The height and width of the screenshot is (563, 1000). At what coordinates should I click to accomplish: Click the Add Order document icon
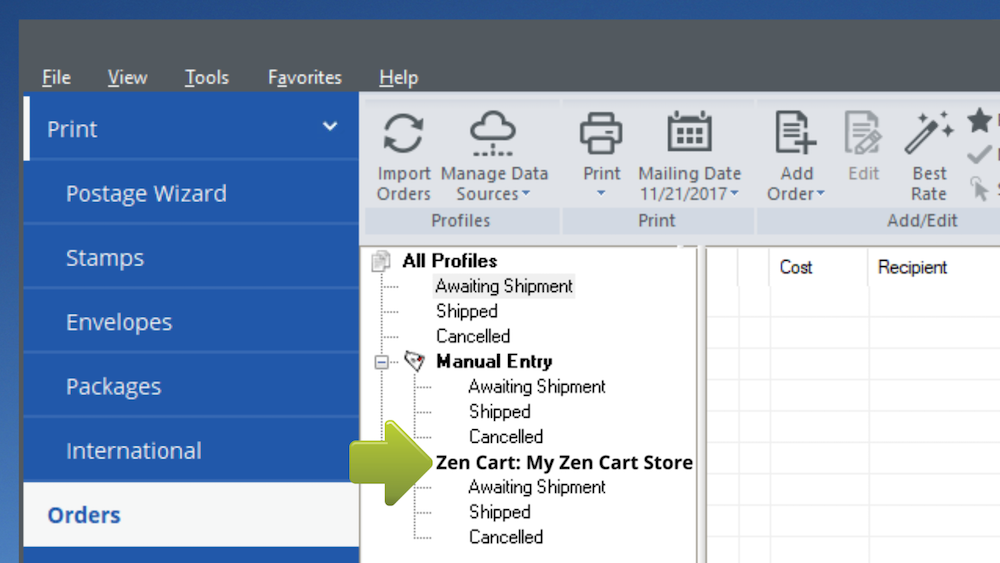point(795,132)
